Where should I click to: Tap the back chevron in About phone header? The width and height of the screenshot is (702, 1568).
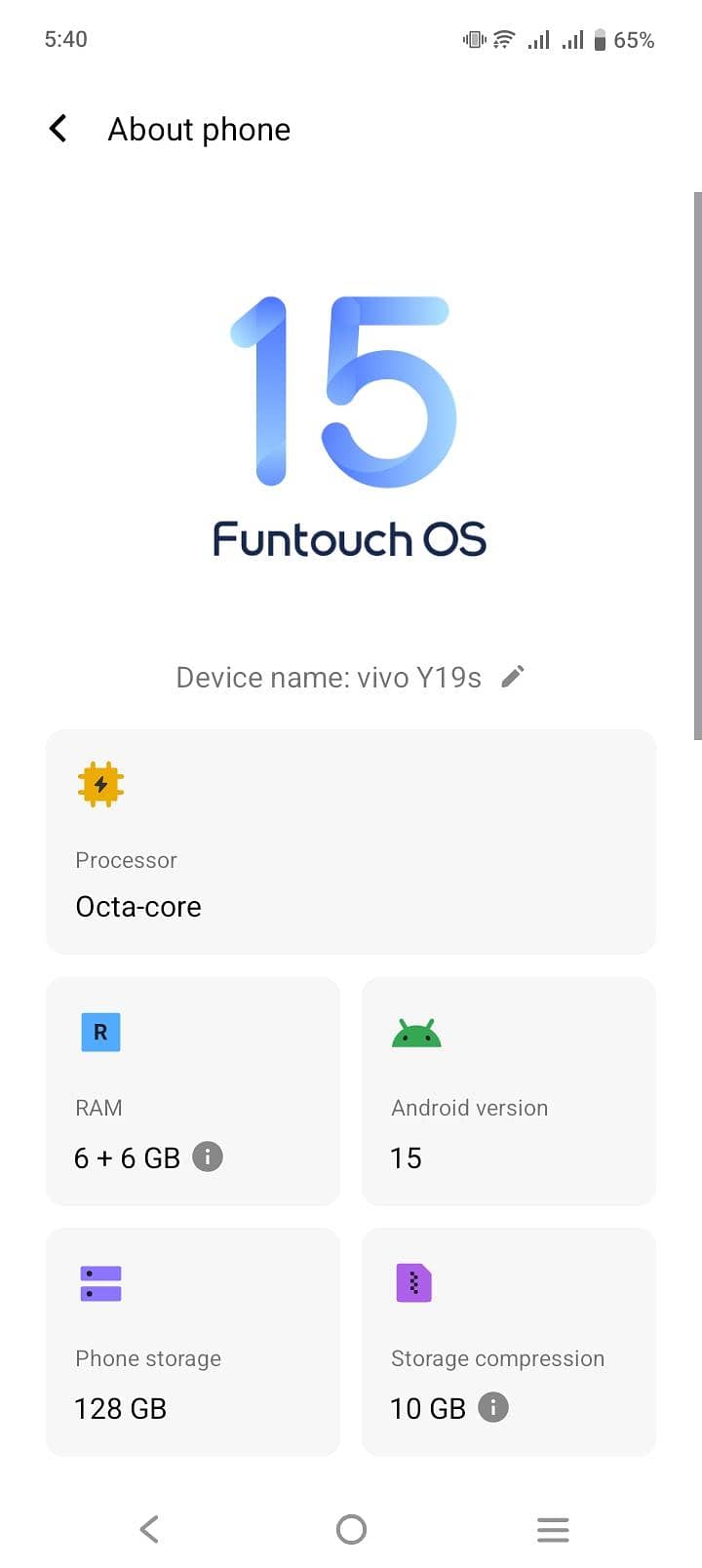click(x=58, y=128)
